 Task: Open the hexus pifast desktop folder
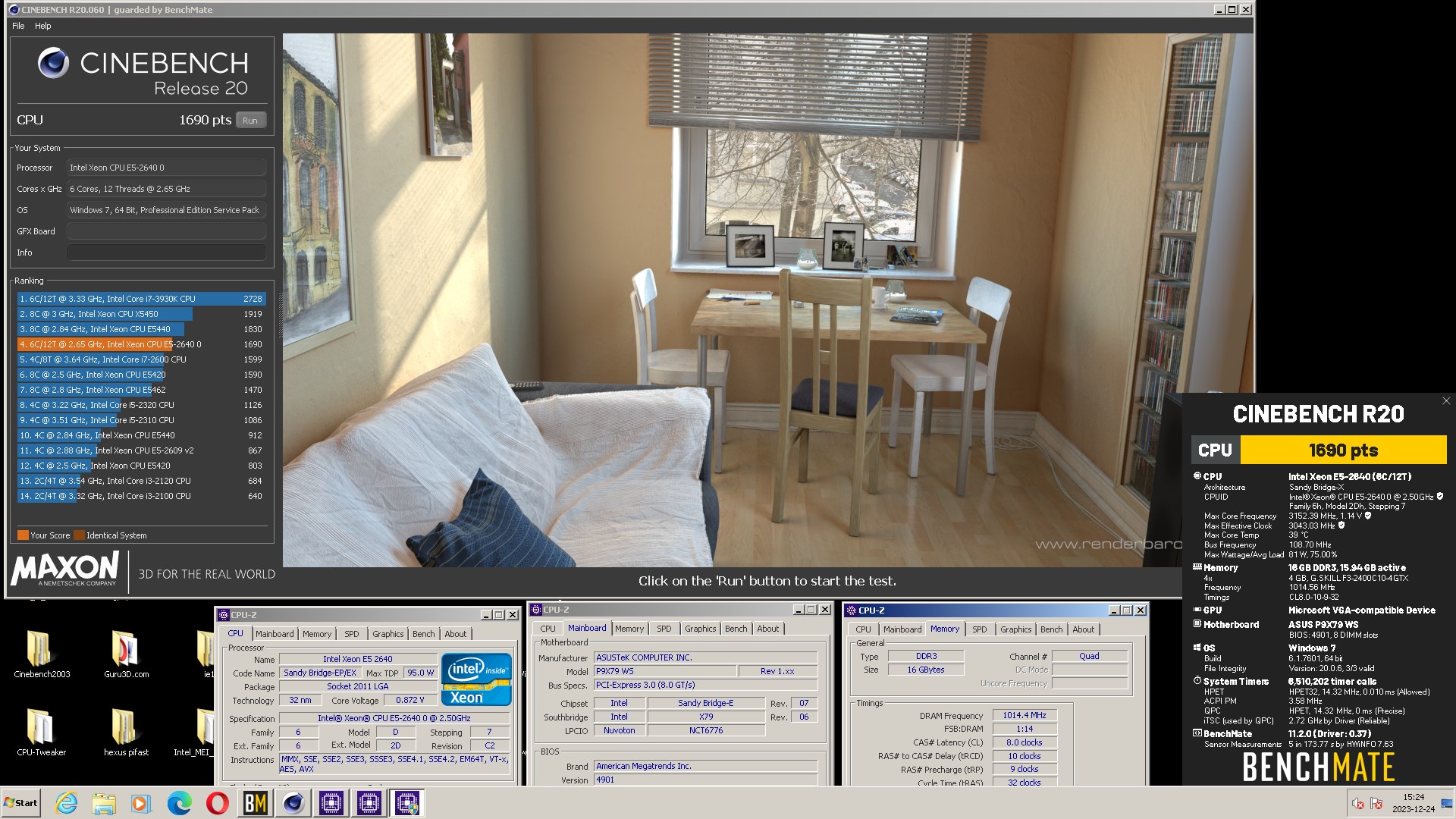pyautogui.click(x=126, y=732)
